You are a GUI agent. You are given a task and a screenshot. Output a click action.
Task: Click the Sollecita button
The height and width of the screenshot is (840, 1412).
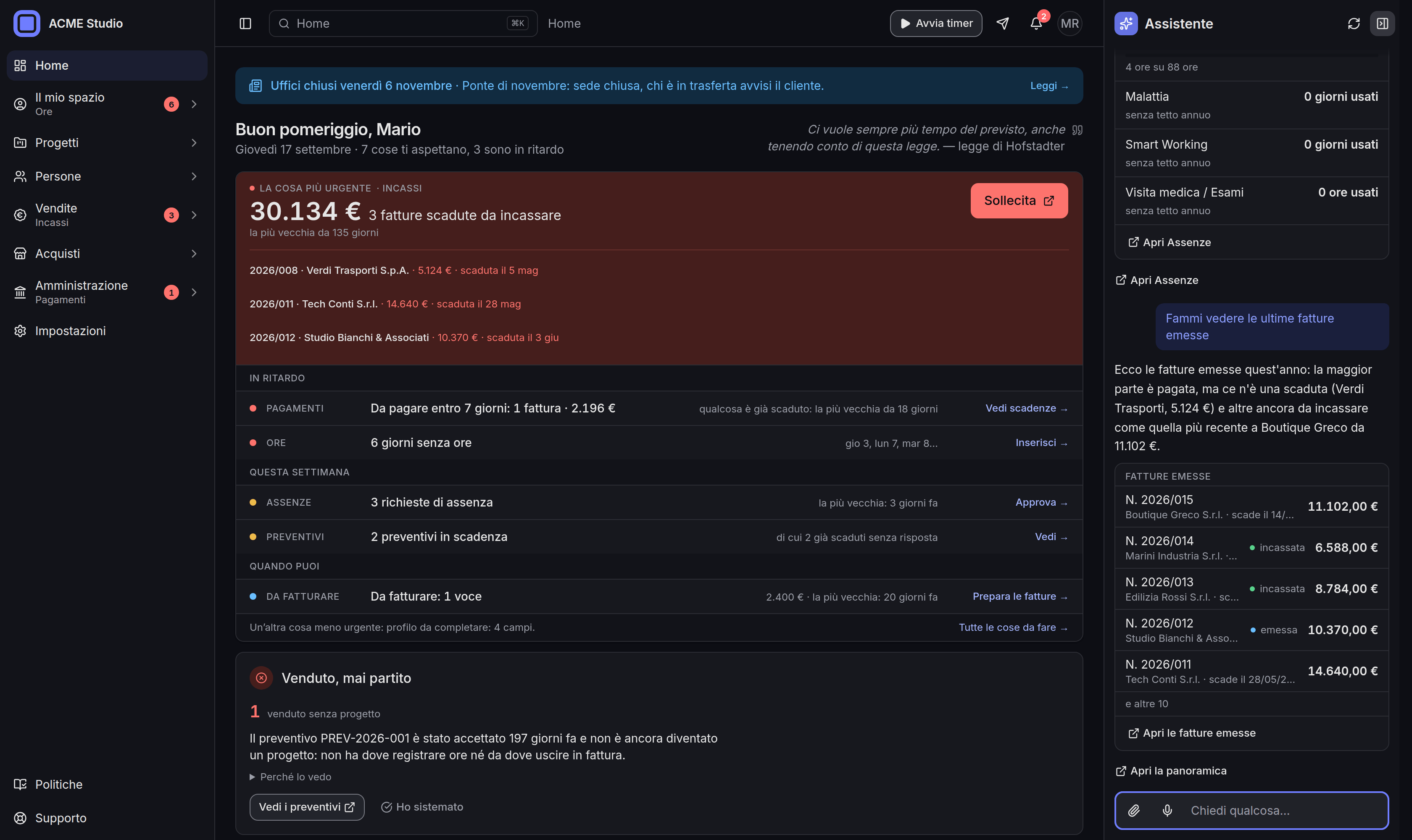point(1019,200)
